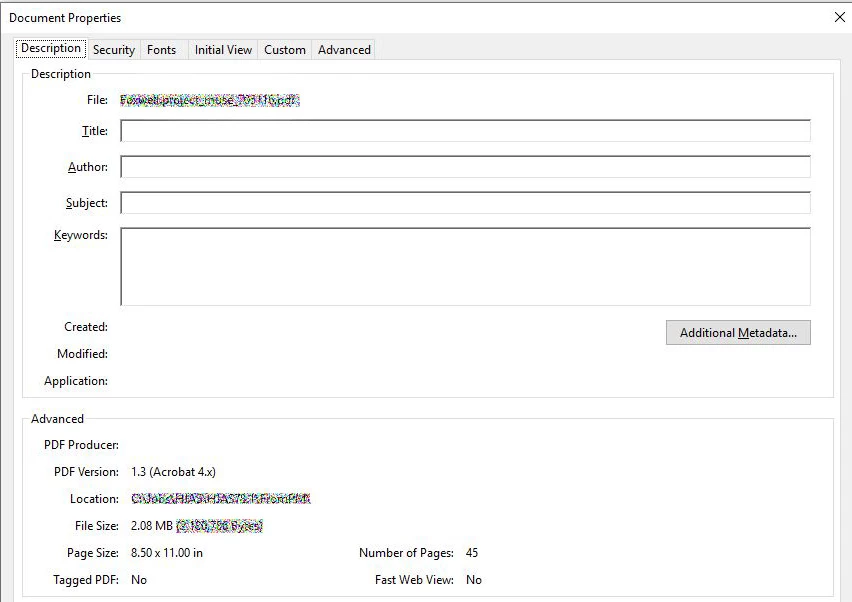Click the Title field label
This screenshot has width=852, height=602.
(x=95, y=130)
